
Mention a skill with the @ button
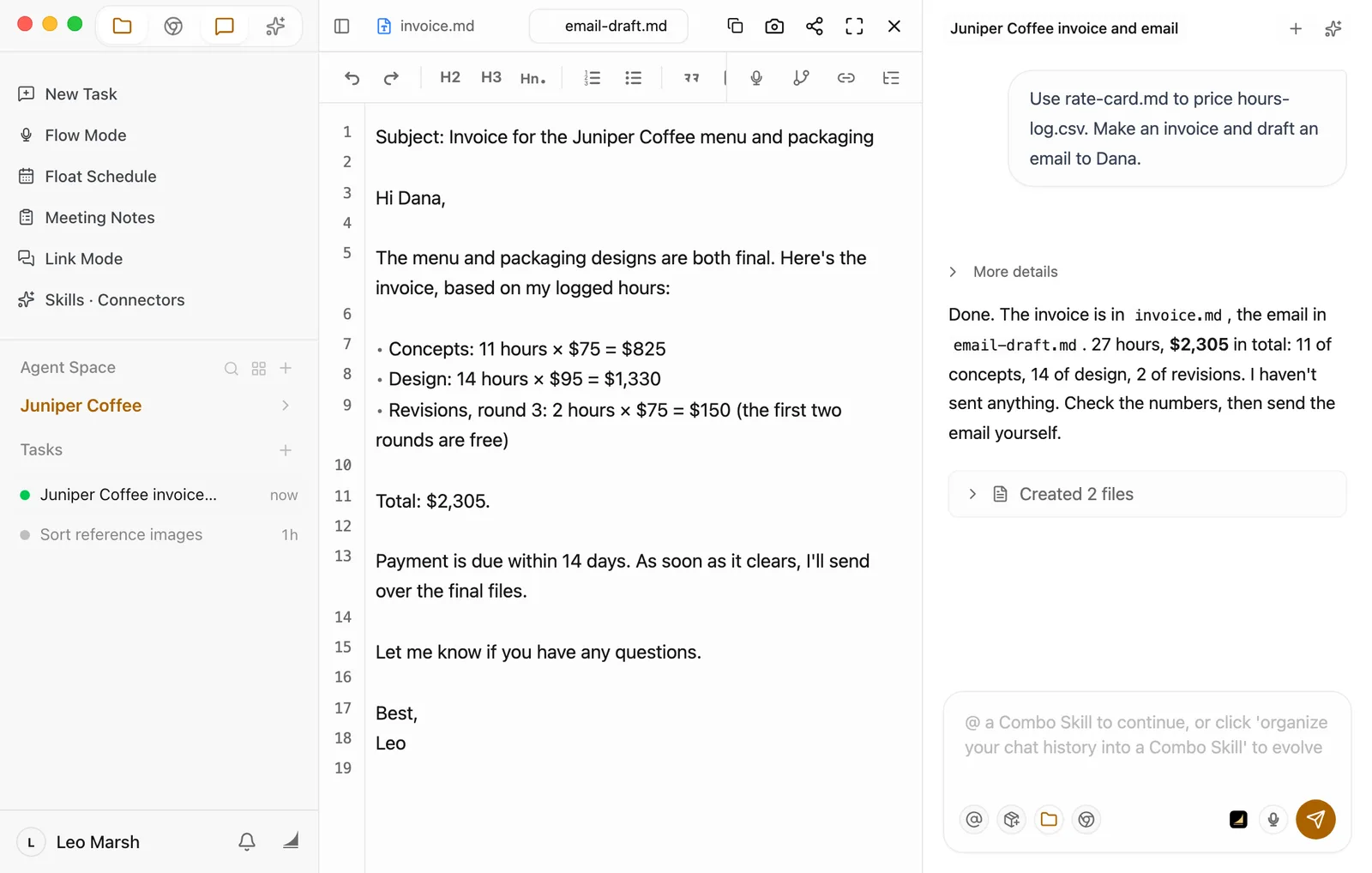coord(974,820)
